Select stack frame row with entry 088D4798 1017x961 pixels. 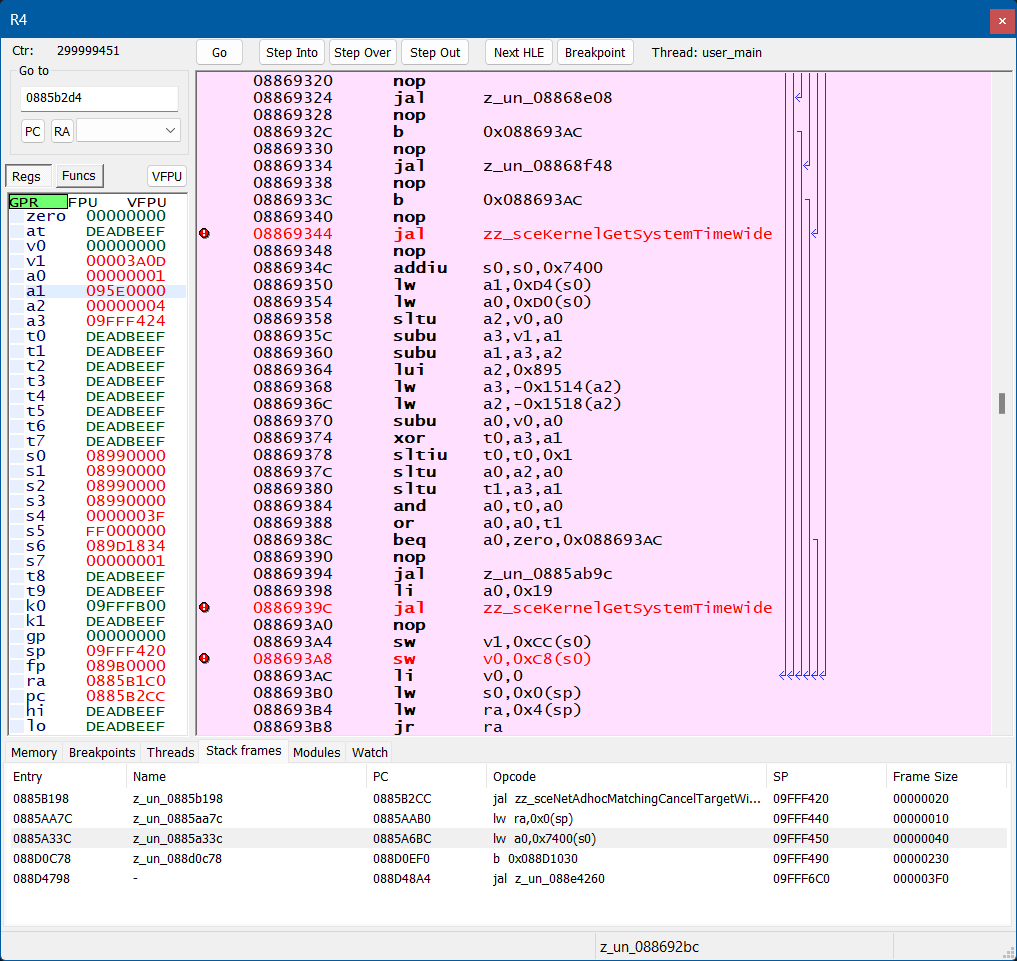[x=508, y=879]
